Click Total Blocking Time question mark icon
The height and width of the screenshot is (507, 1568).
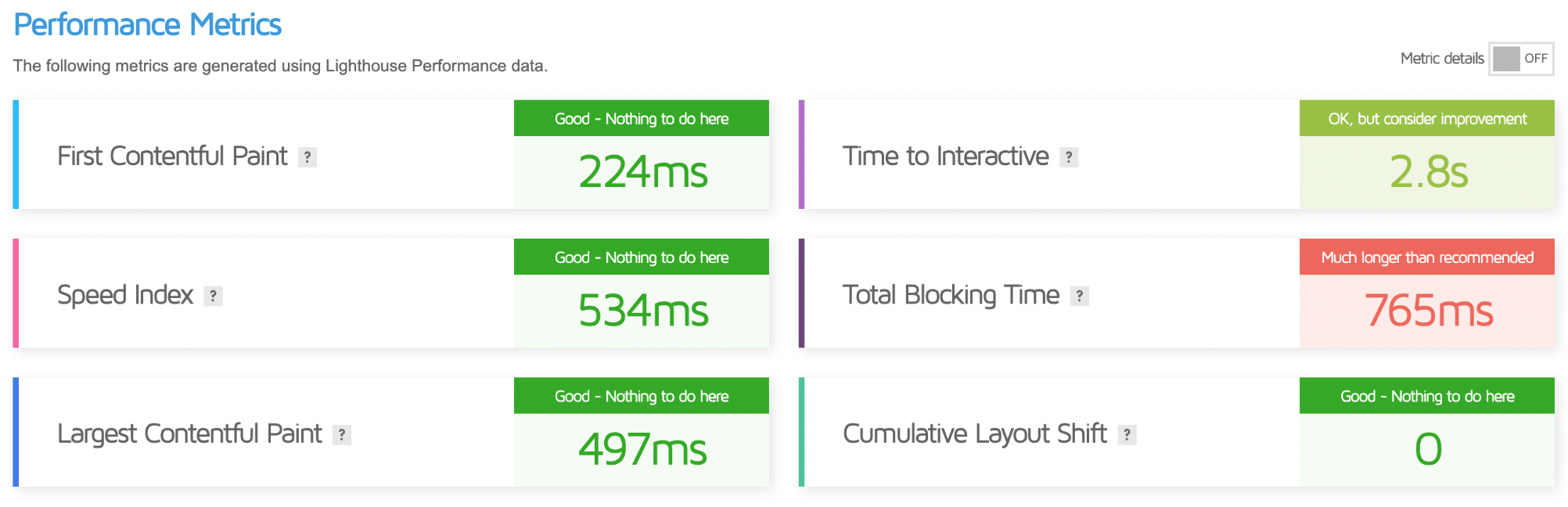(x=1080, y=296)
